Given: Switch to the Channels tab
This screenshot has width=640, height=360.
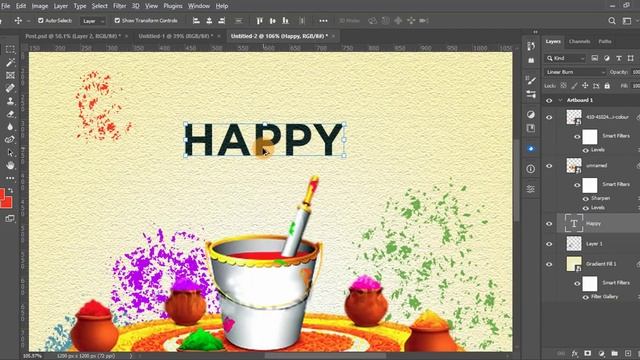Looking at the screenshot, I should coord(579,42).
